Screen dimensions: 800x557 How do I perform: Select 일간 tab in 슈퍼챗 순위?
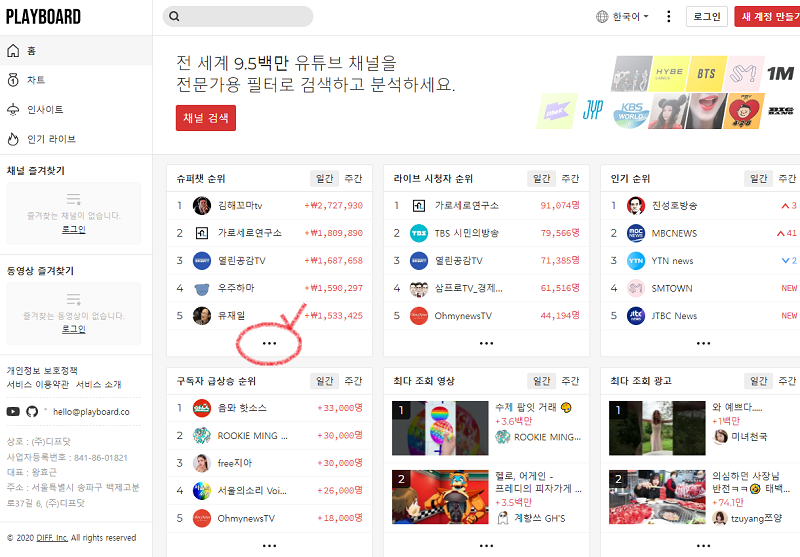(x=324, y=179)
